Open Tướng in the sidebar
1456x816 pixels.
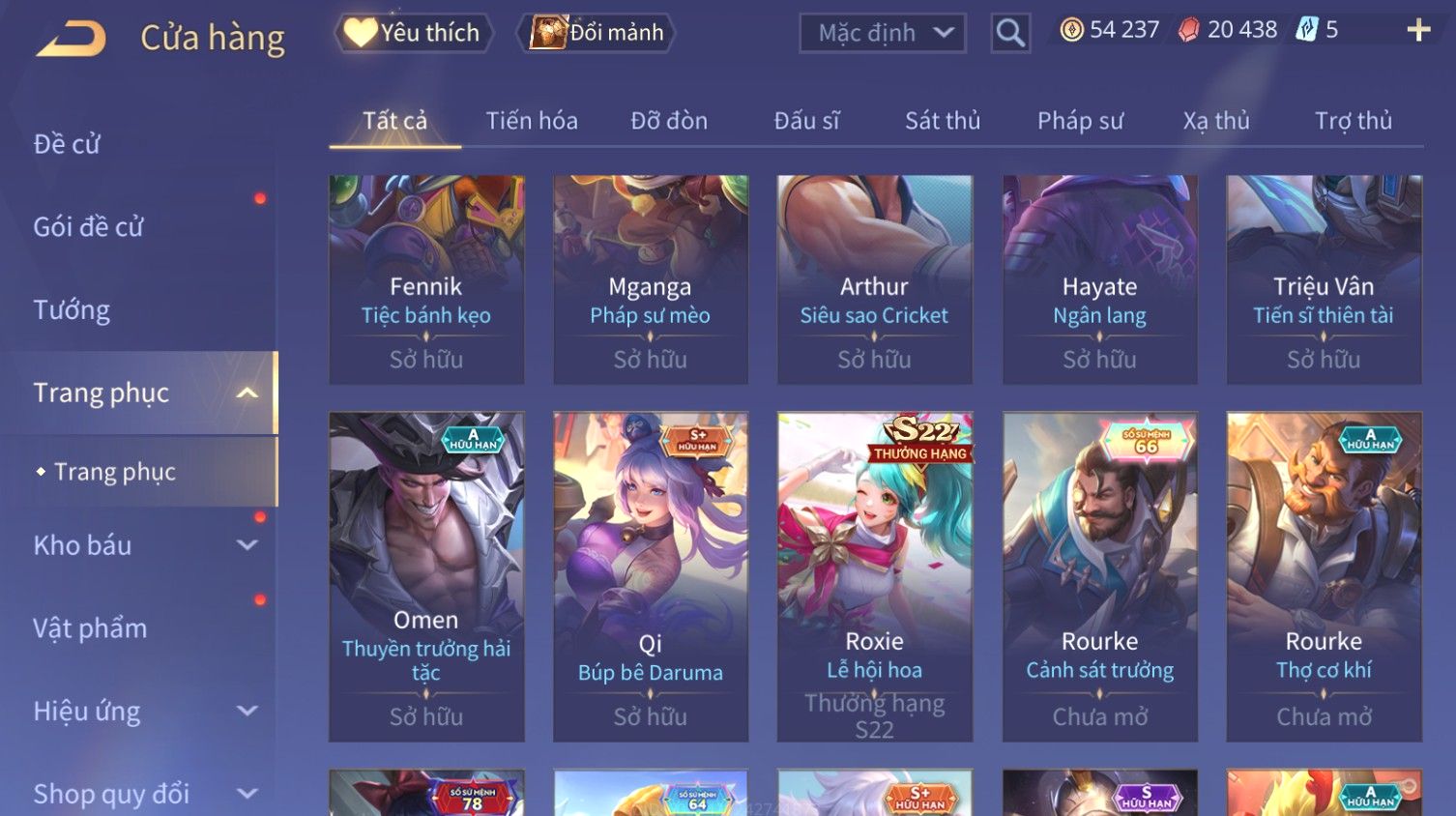[72, 310]
